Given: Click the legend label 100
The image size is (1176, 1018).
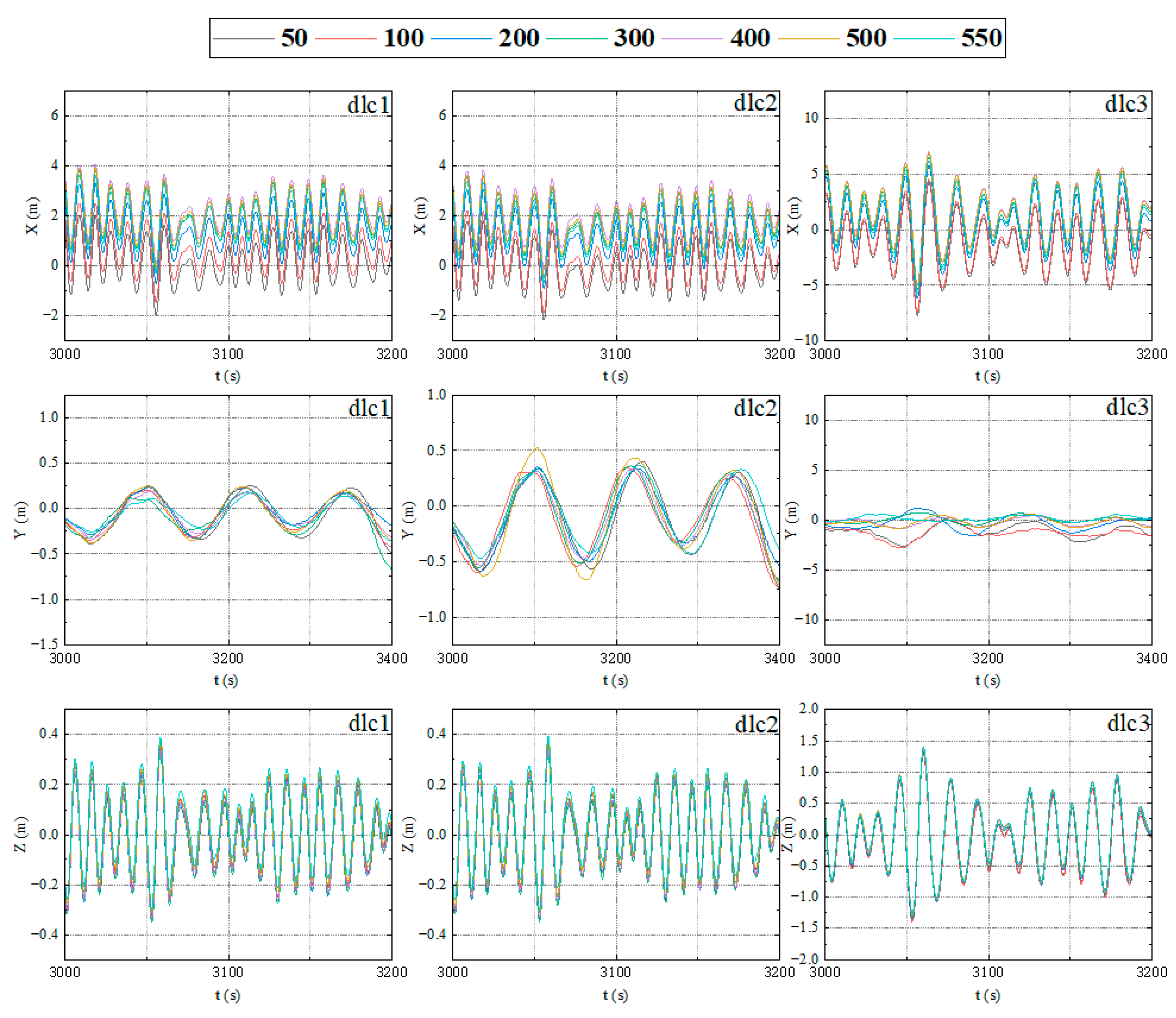Looking at the screenshot, I should [403, 38].
